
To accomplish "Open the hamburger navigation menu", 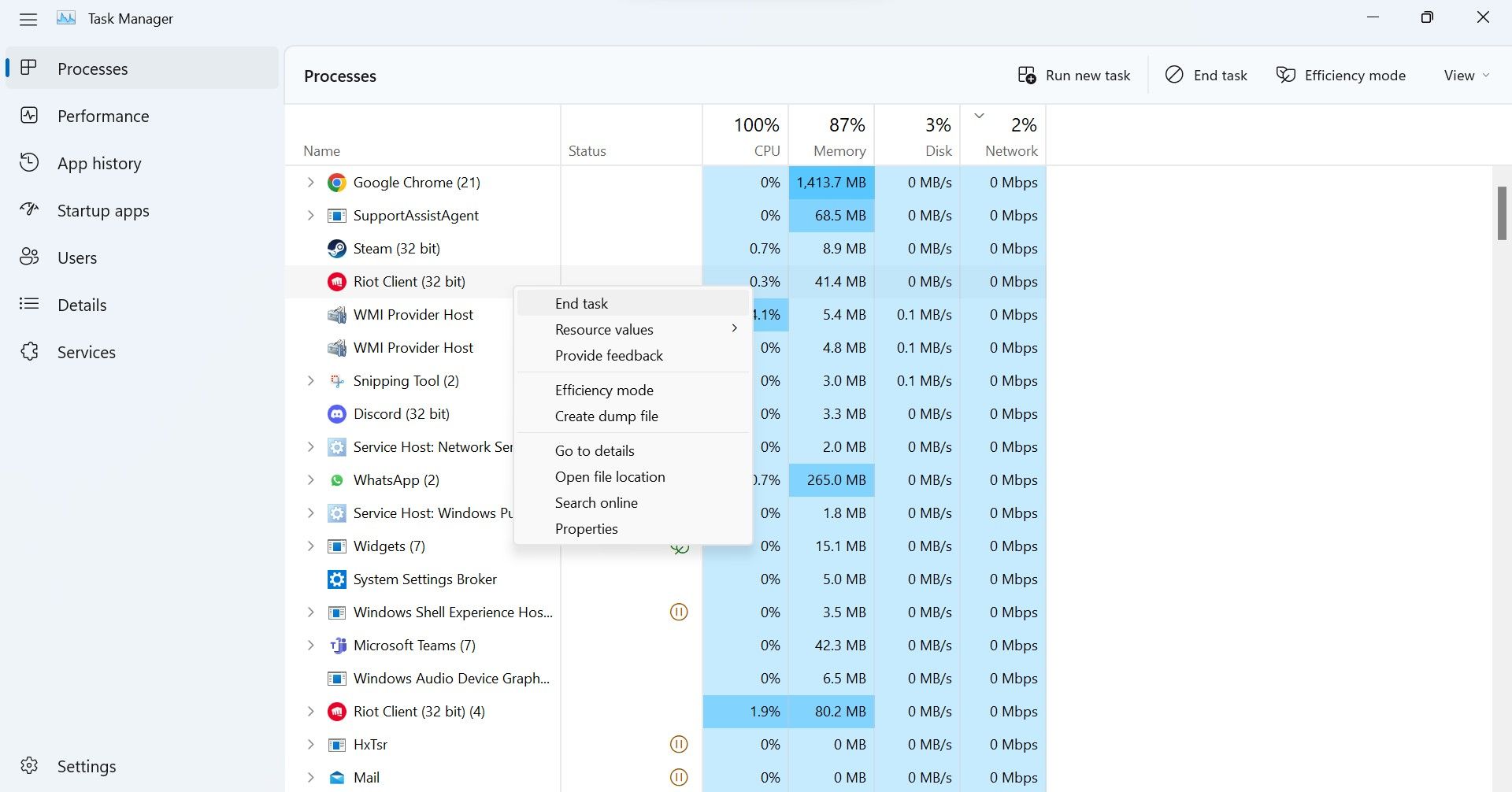I will pos(28,19).
